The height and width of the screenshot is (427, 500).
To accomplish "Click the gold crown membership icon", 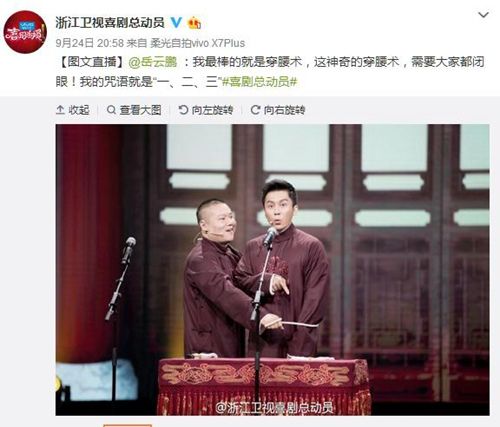I will click(x=194, y=23).
